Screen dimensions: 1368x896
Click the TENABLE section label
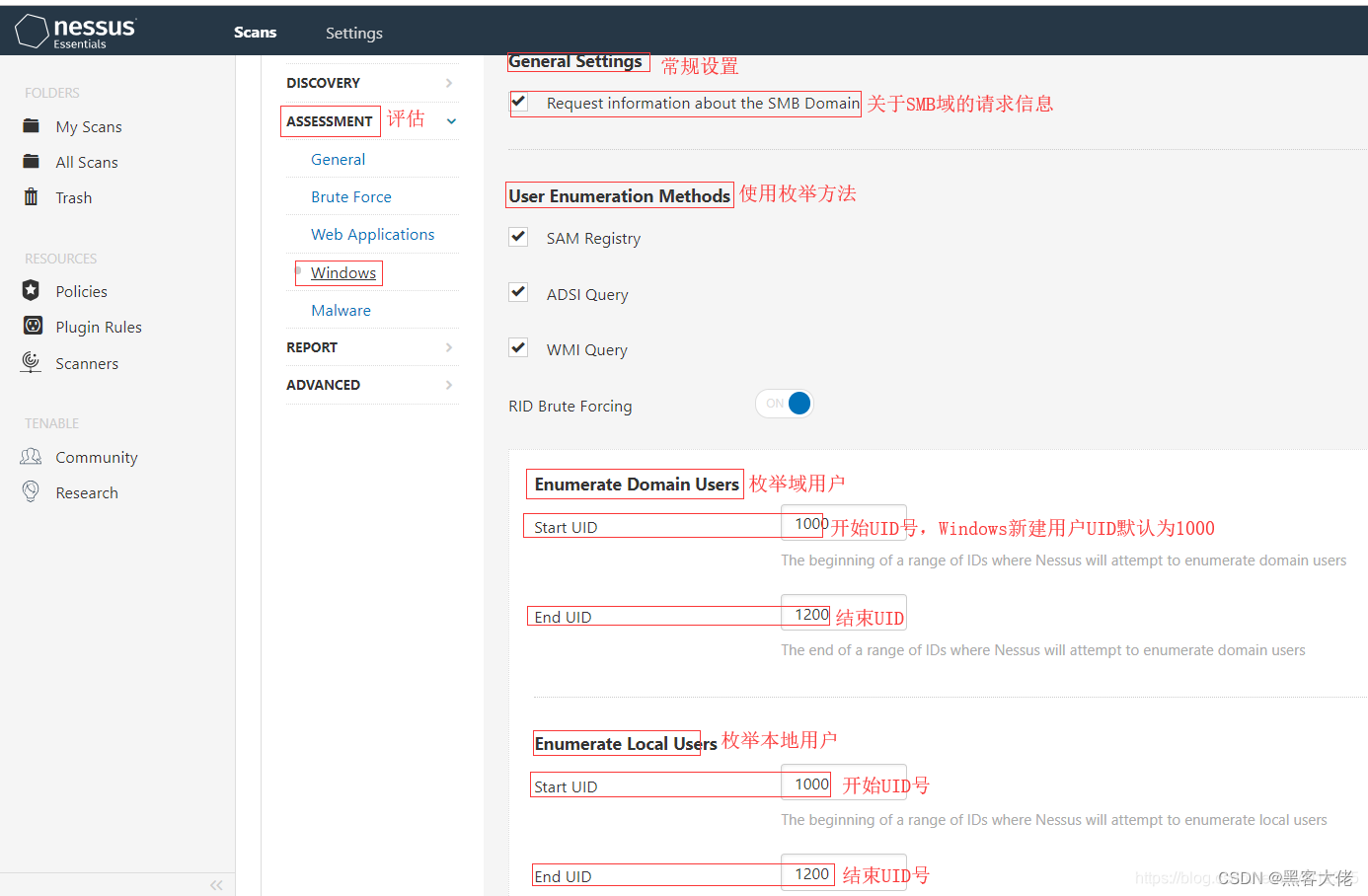tap(52, 423)
